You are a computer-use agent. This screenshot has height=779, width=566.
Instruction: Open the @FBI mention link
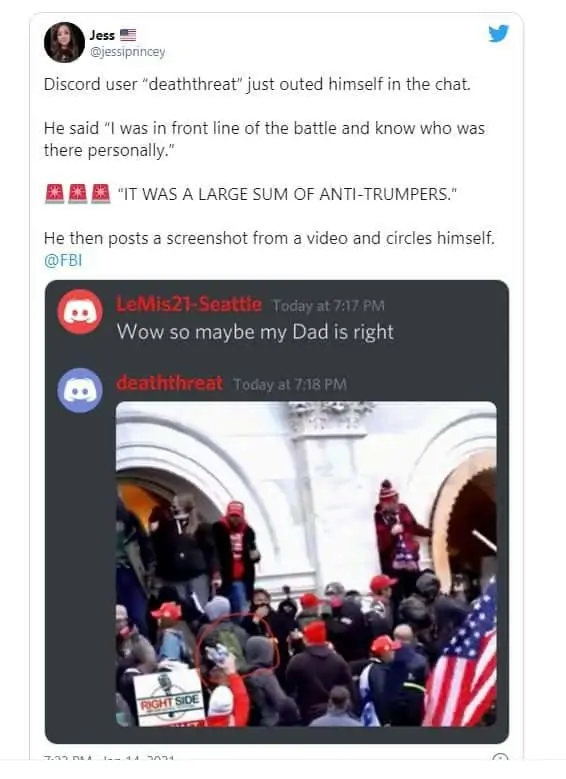click(x=63, y=260)
